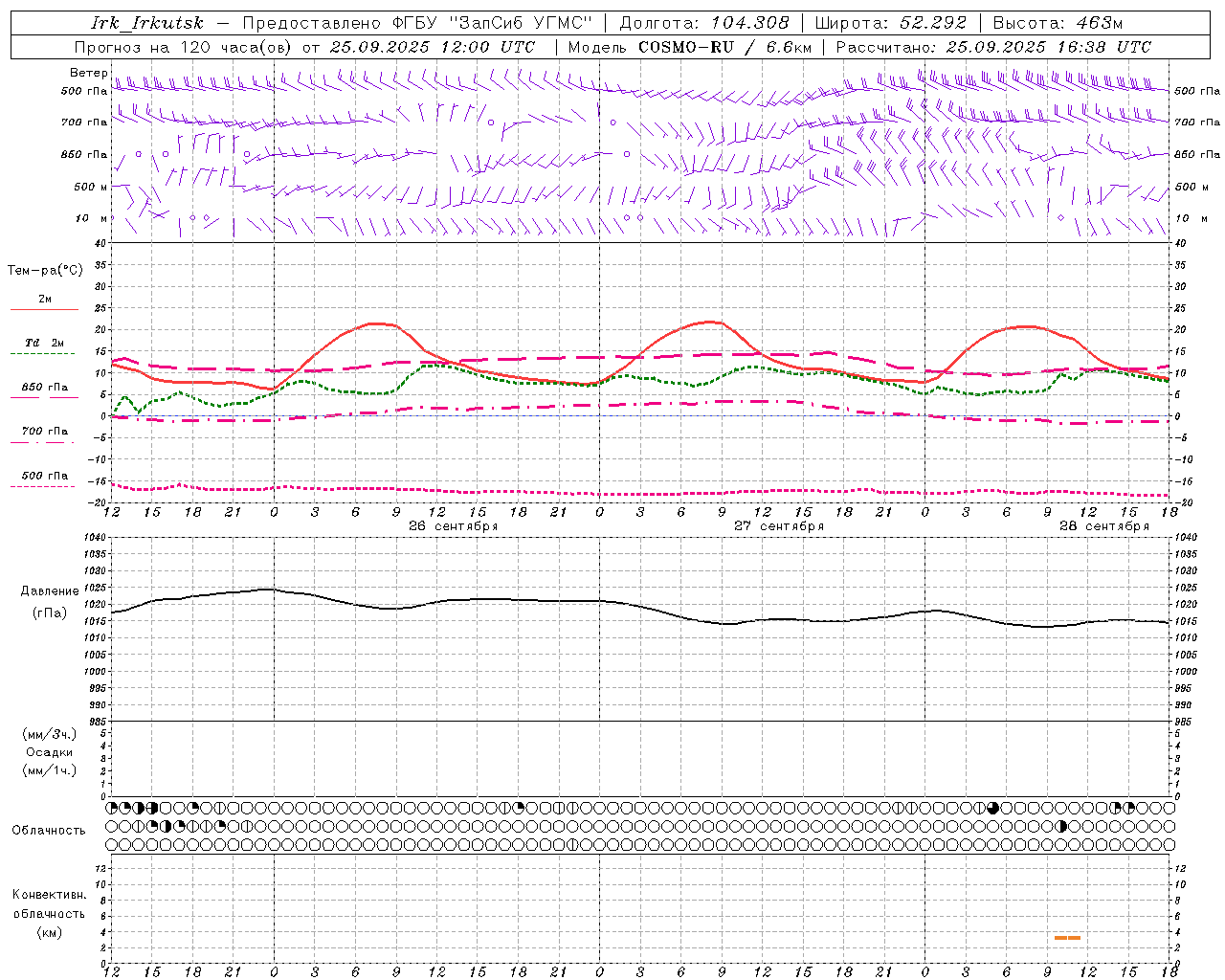The width and height of the screenshot is (1225, 980).
Task: Select the "Осадки" precipitation label
Action: [50, 752]
